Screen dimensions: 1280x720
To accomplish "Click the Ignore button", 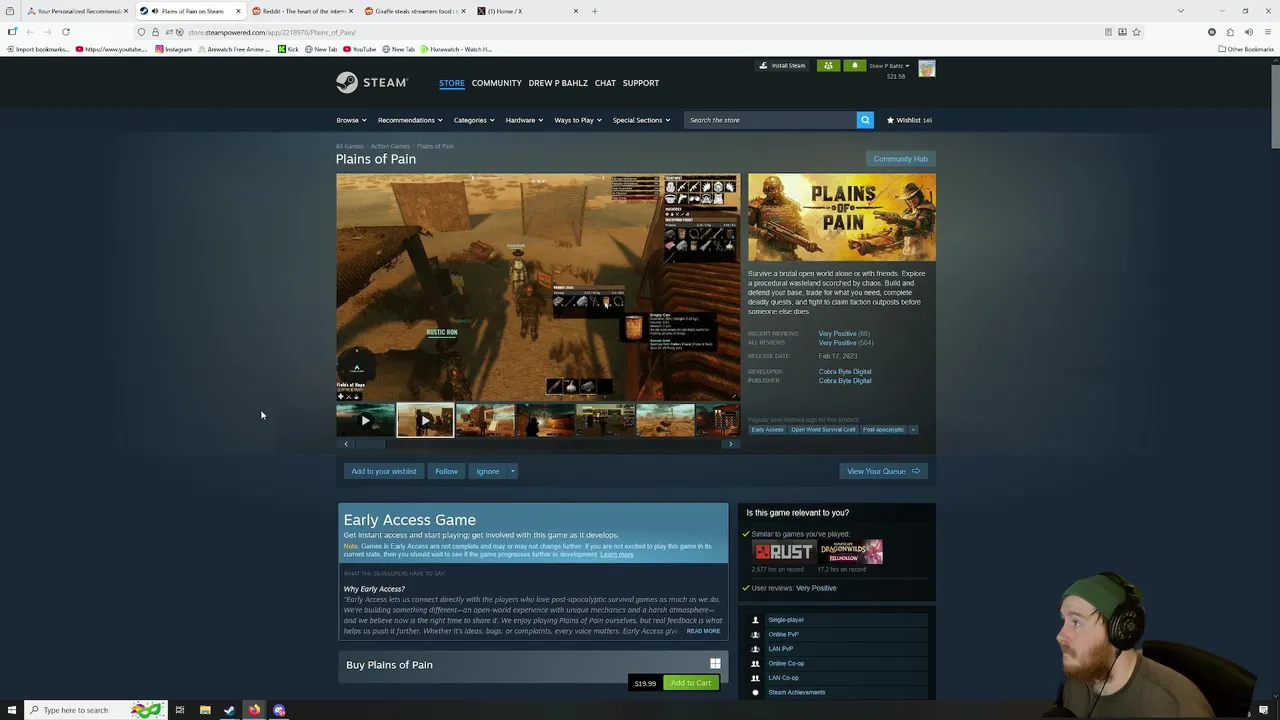I will pyautogui.click(x=488, y=471).
